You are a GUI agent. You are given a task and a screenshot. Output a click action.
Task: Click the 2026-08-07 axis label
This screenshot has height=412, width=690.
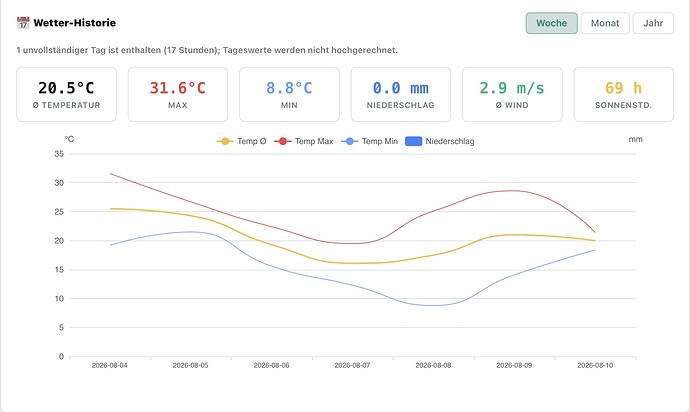(352, 365)
